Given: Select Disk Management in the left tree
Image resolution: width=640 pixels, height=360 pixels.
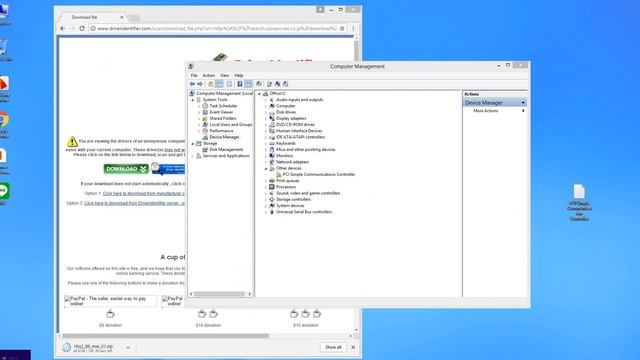Looking at the screenshot, I should click(226, 149).
